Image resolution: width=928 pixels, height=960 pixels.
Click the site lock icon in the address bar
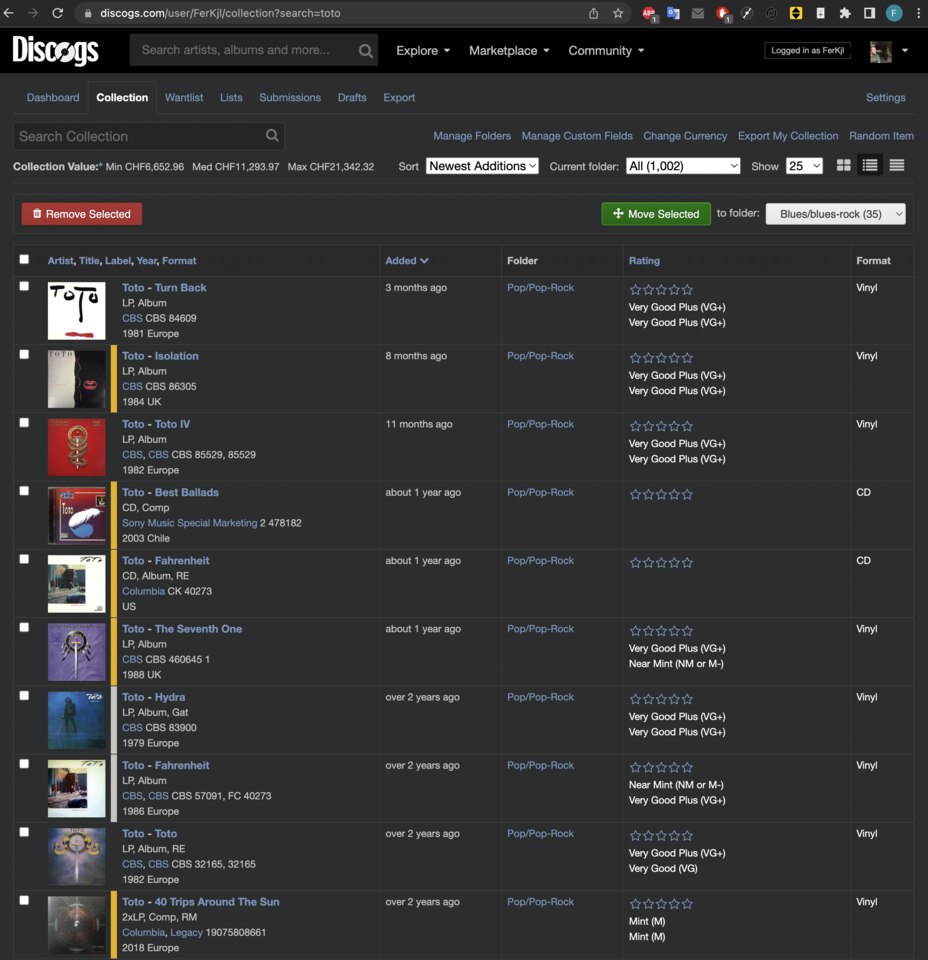click(x=88, y=13)
